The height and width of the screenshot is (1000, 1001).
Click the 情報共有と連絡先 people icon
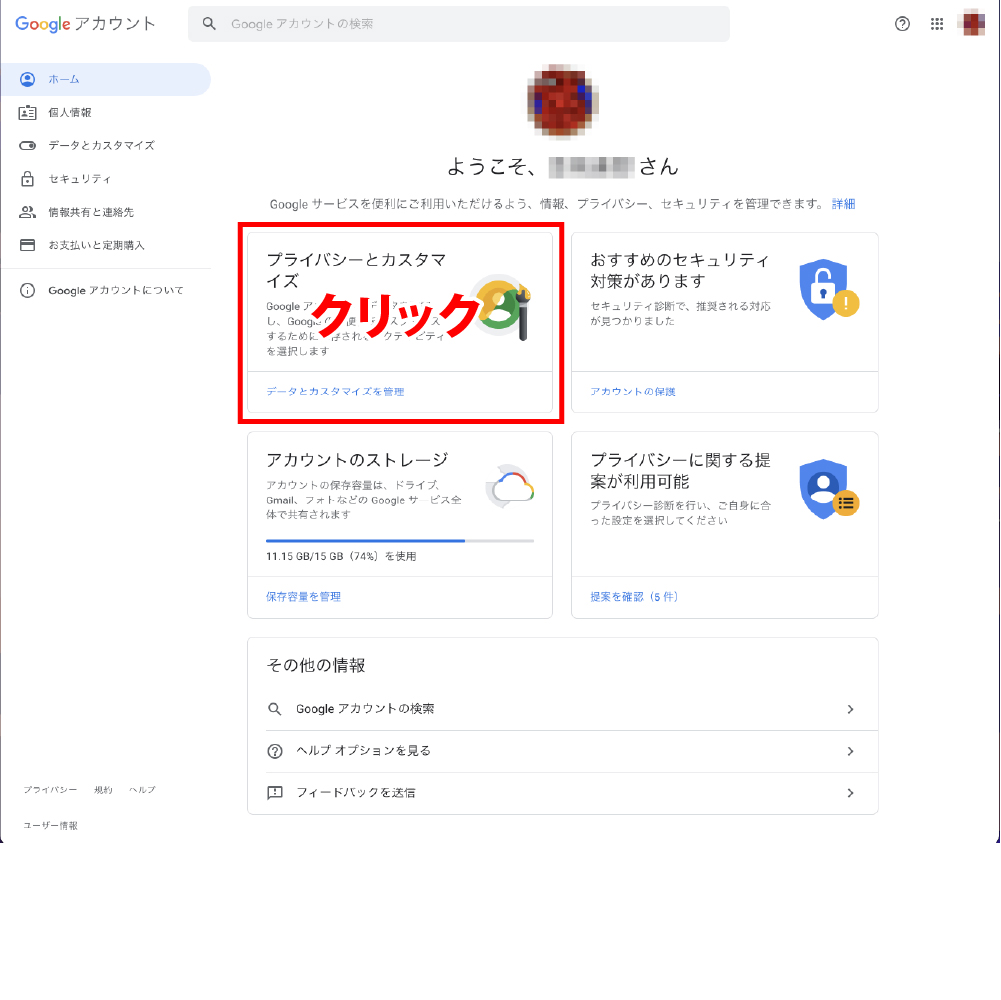coord(27,212)
